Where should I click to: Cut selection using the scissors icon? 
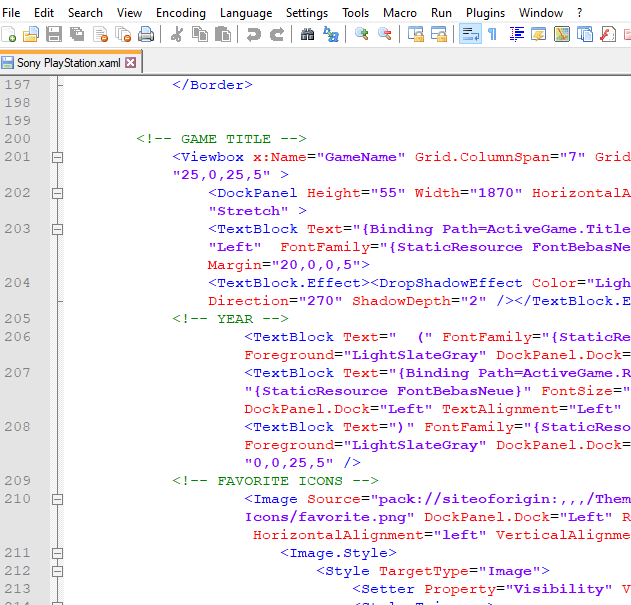(177, 34)
